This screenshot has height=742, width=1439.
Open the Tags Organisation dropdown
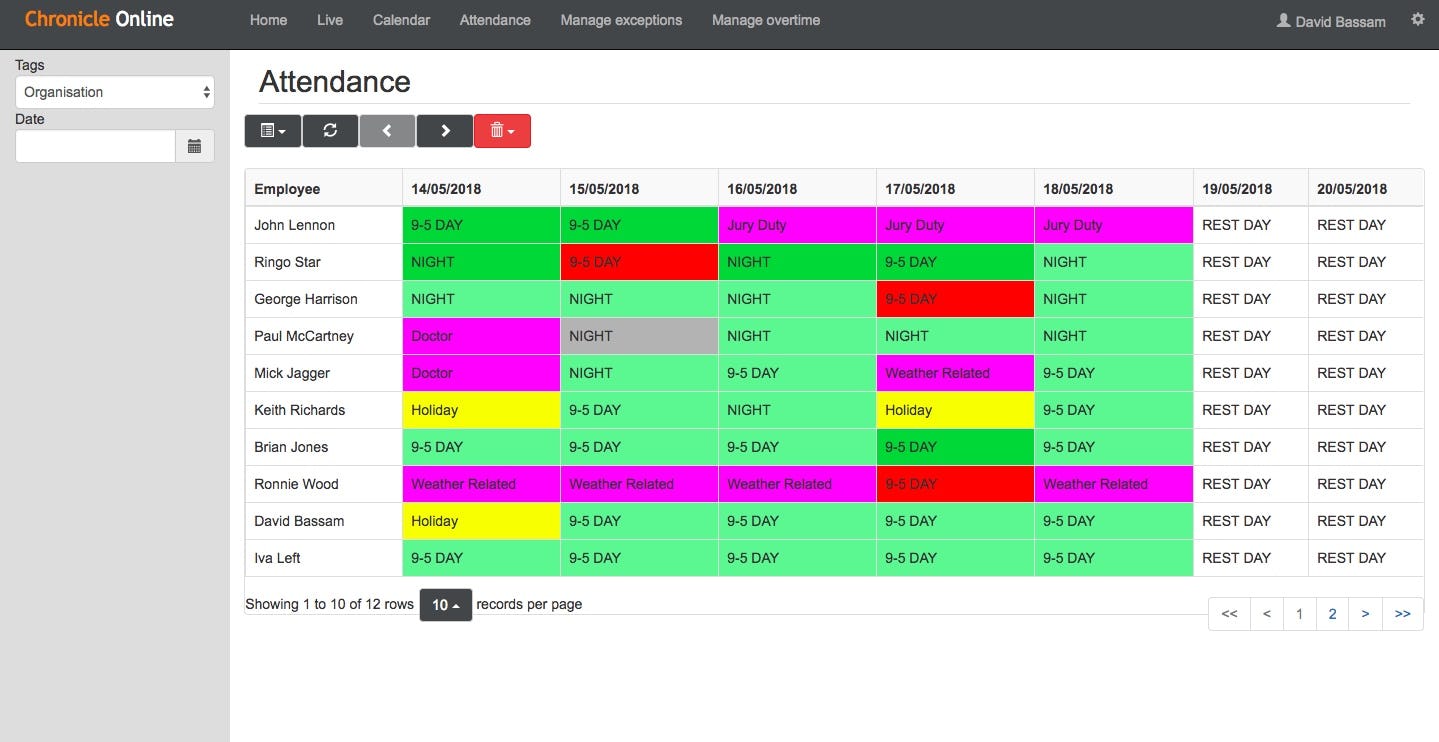click(114, 92)
